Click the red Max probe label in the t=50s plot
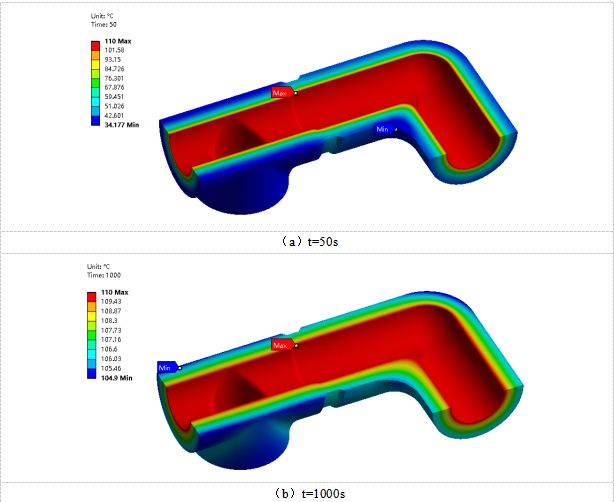The image size is (614, 502). click(282, 93)
